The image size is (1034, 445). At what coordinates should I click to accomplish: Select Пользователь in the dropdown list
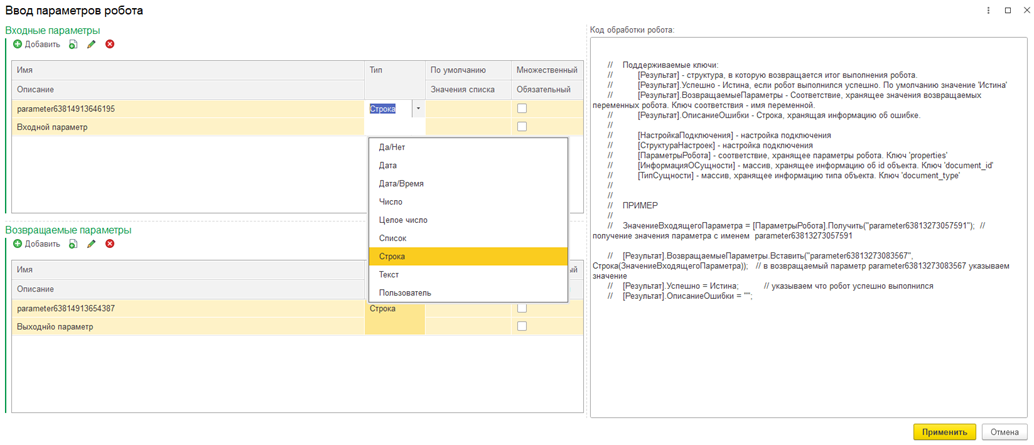(405, 293)
